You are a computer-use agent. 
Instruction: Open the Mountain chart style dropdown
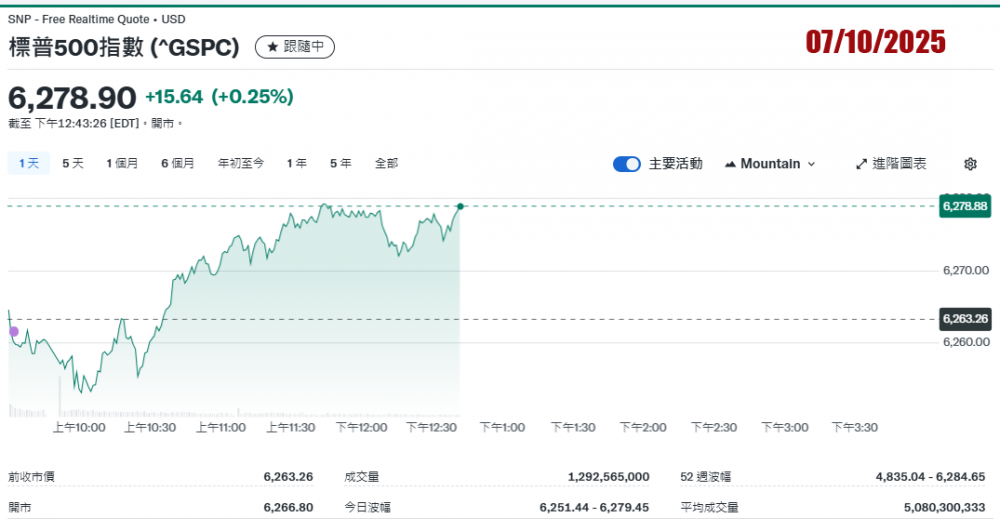click(x=769, y=164)
